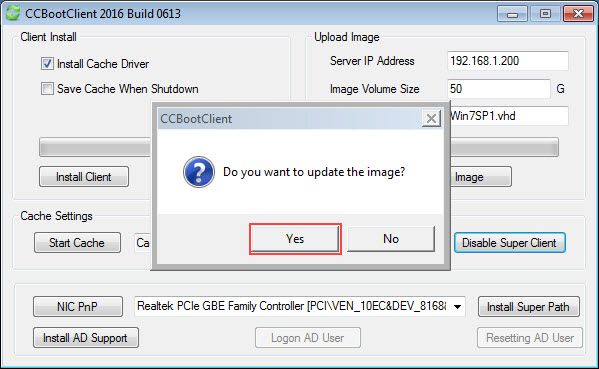Click Install AD Support button
Viewport: 599px width, 369px height.
coord(86,338)
